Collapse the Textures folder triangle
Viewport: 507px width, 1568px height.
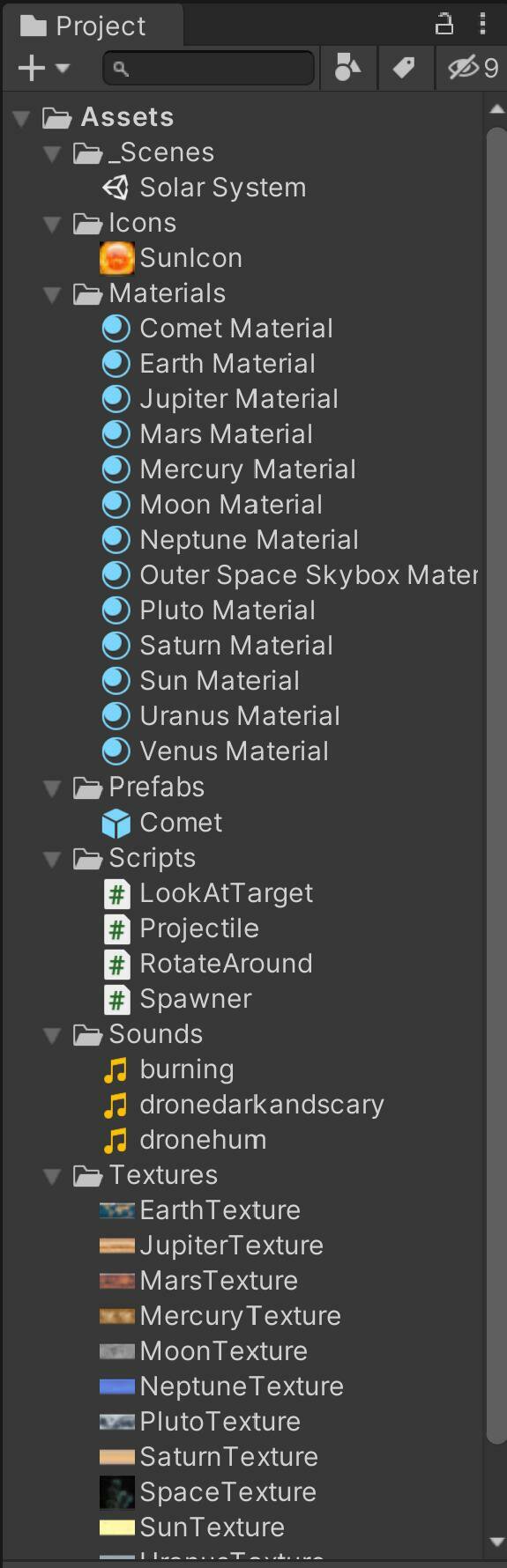(x=53, y=1176)
